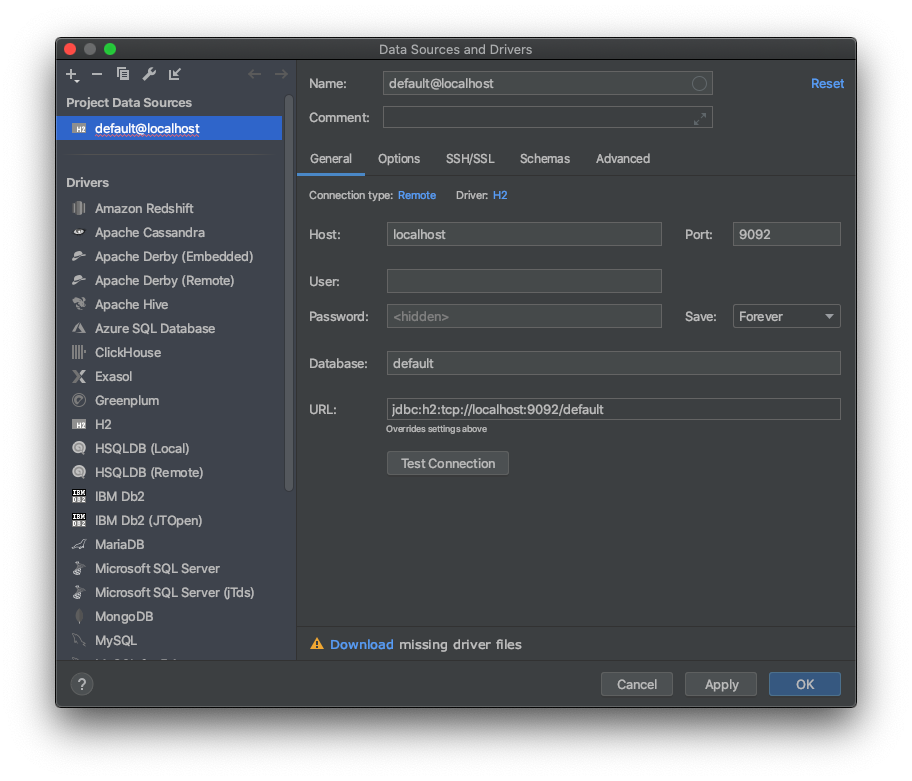Select Apache Derby (Embedded) driver
The width and height of the screenshot is (912, 781).
(x=170, y=256)
